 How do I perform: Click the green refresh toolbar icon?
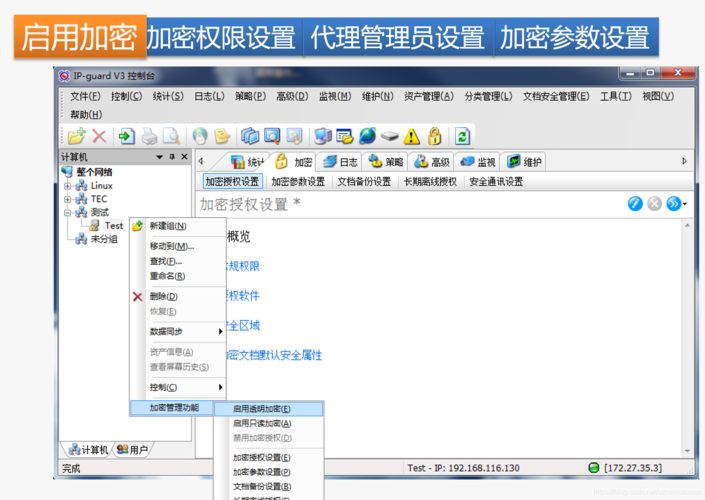[462, 136]
